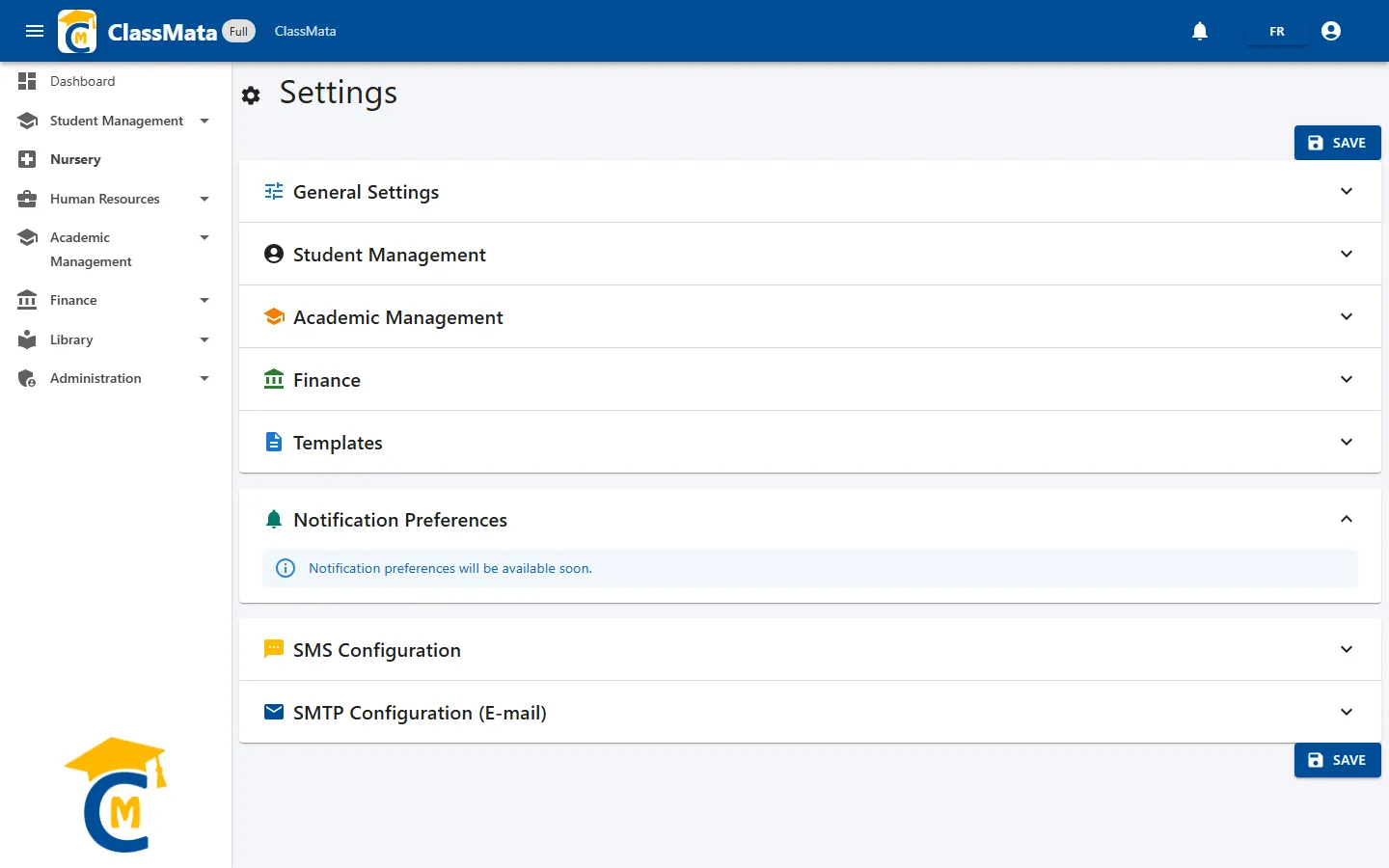This screenshot has height=868, width=1389.
Task: Expand Finance dropdown arrow in sidebar
Action: coord(204,300)
